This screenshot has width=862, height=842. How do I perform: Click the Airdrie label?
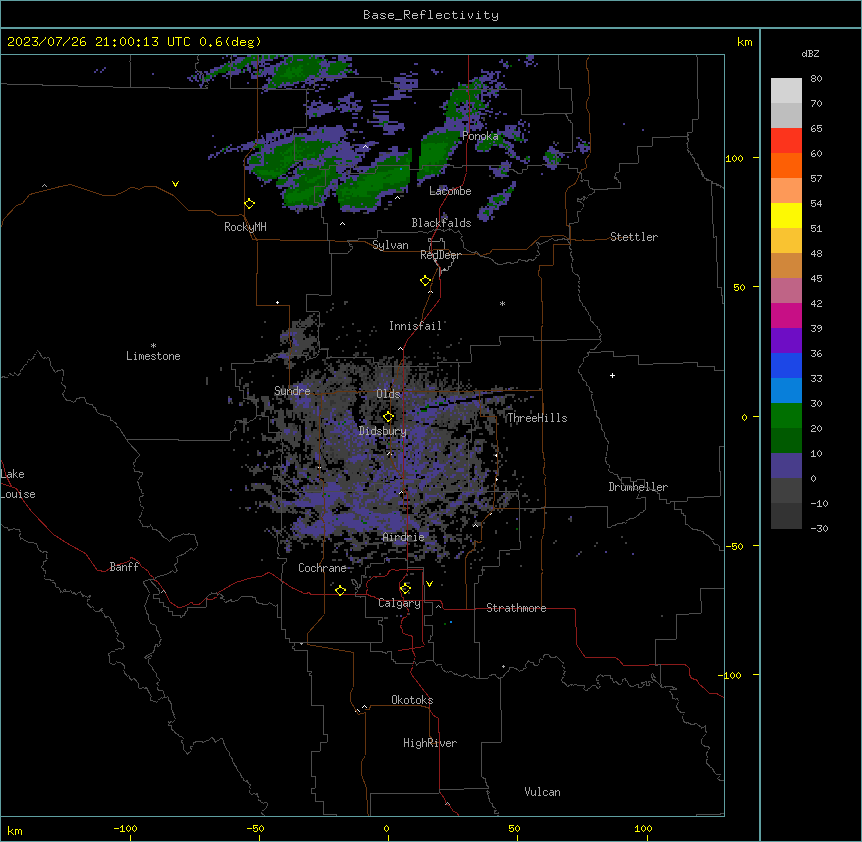[404, 537]
